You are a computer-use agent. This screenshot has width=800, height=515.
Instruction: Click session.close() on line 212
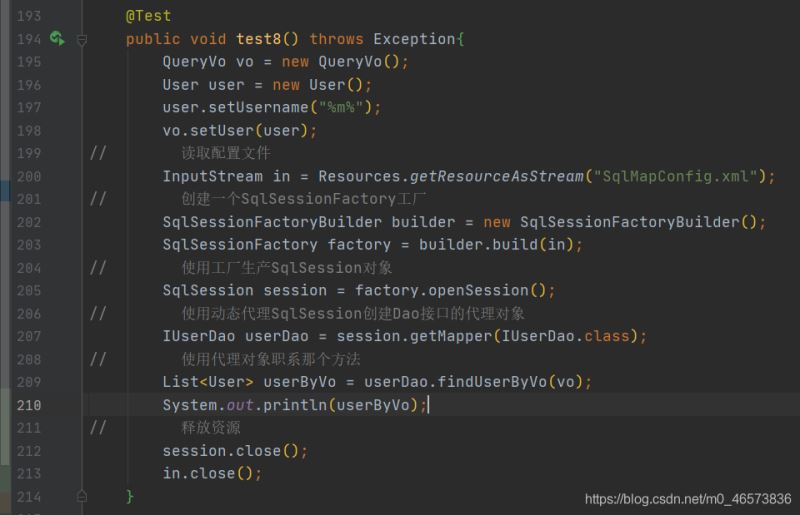[235, 451]
